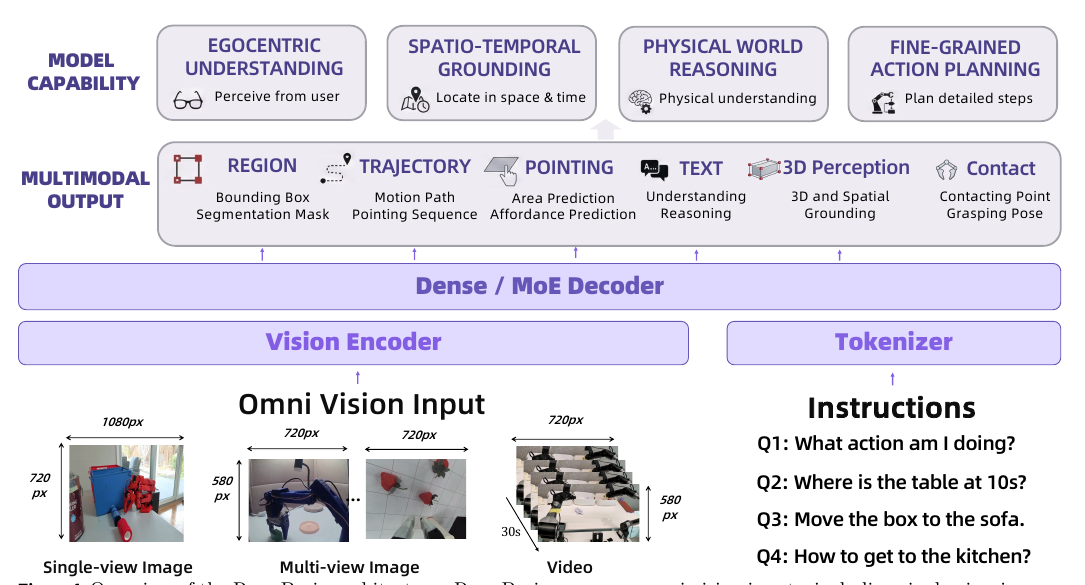This screenshot has height=585, width=1085.
Task: Click 'Pointing Sequence' text
Action: (414, 215)
